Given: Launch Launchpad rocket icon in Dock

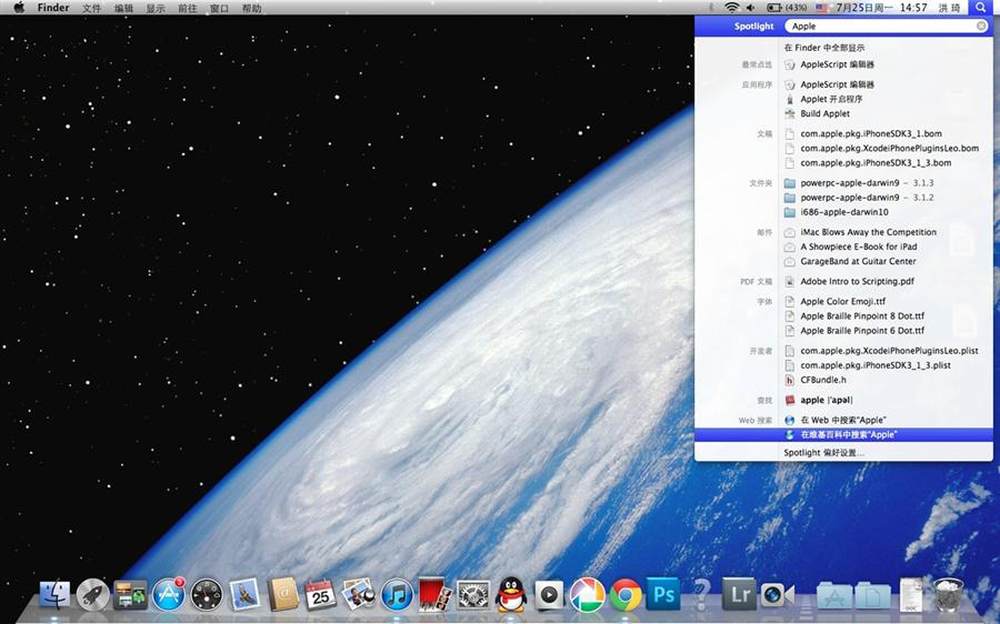Looking at the screenshot, I should click(x=93, y=595).
